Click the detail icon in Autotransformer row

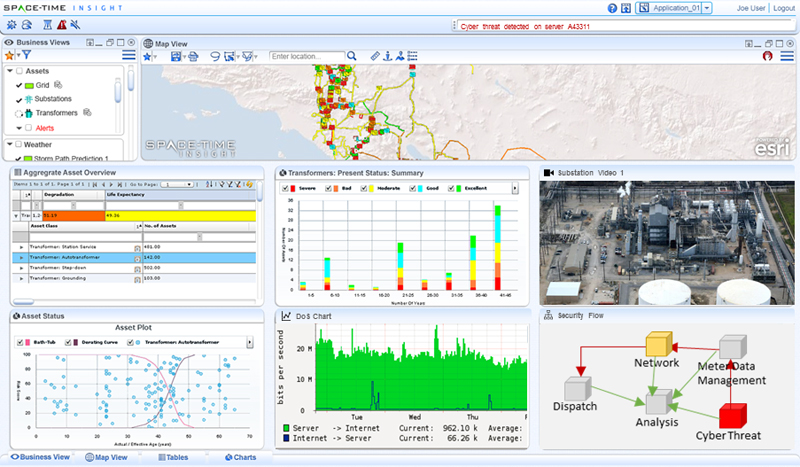point(137,259)
